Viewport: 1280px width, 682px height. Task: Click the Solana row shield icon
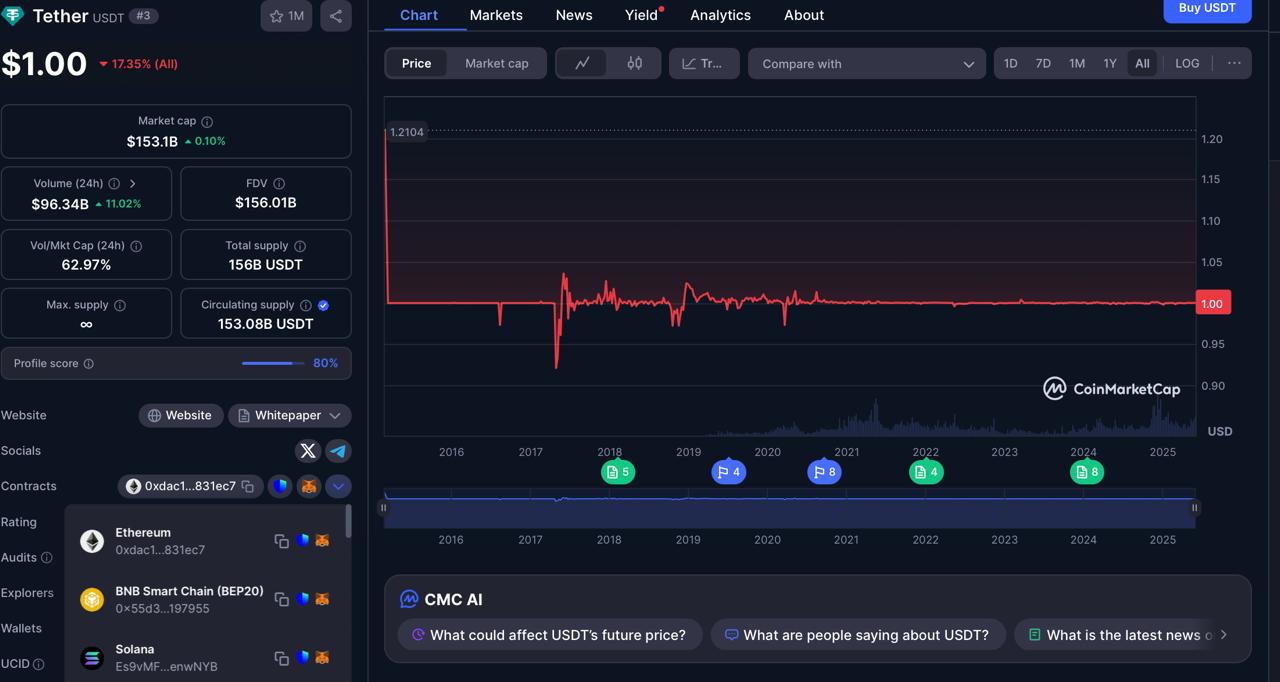coord(302,658)
